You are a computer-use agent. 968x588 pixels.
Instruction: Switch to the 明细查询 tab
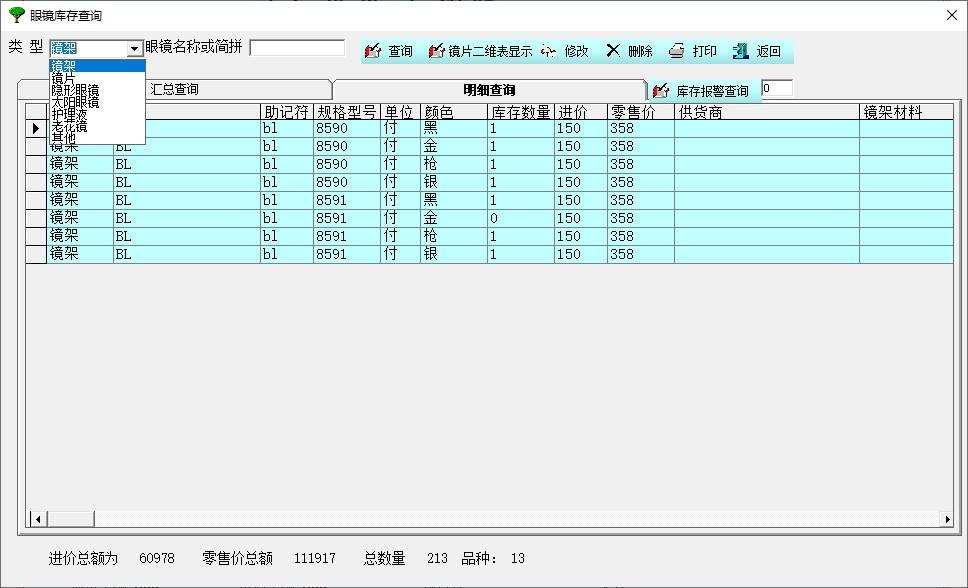pos(489,90)
